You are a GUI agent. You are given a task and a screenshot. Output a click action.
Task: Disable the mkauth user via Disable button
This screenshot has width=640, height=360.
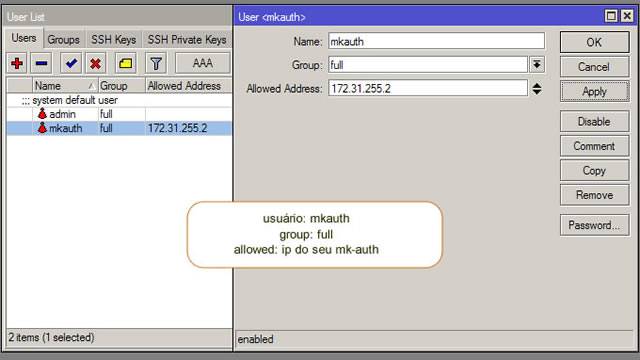(x=594, y=121)
